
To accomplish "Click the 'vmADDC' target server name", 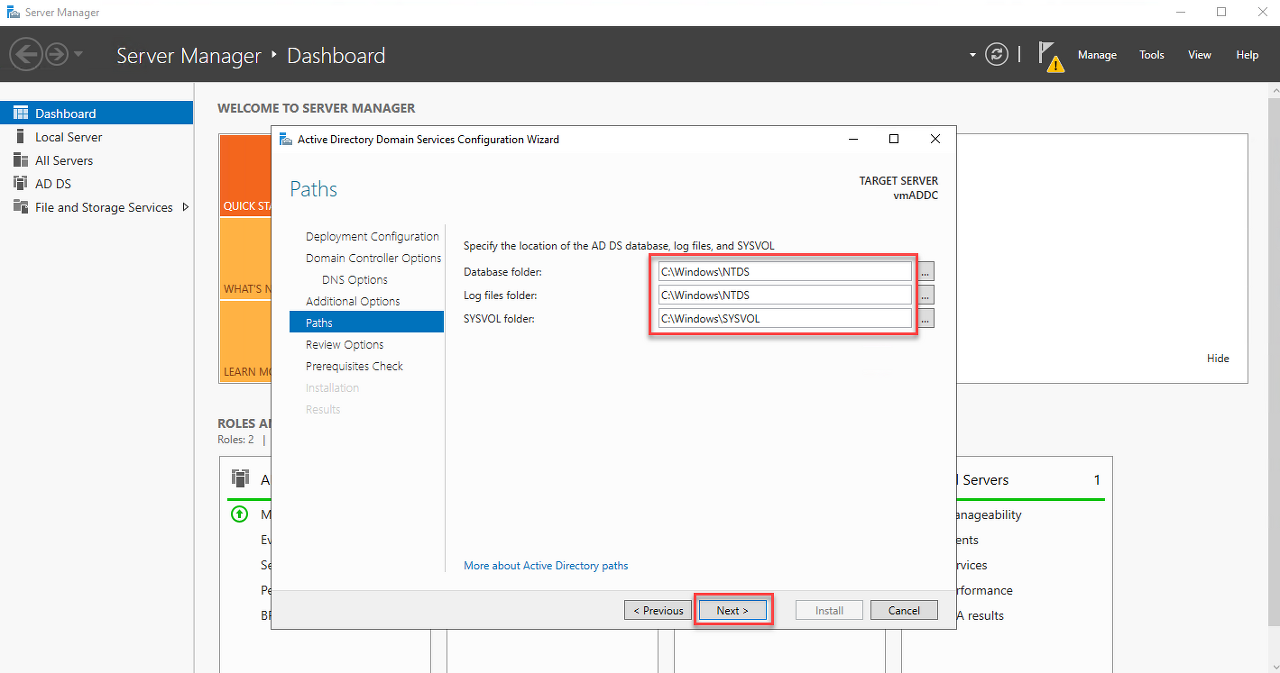I will [916, 195].
